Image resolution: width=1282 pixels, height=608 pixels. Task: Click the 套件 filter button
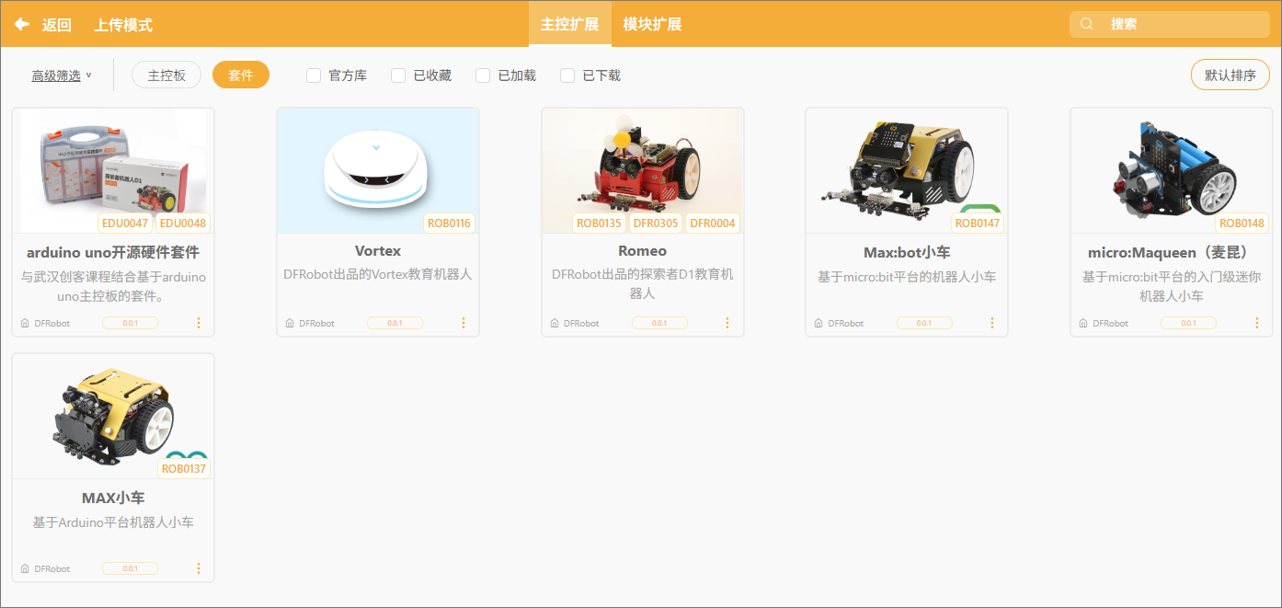click(241, 75)
